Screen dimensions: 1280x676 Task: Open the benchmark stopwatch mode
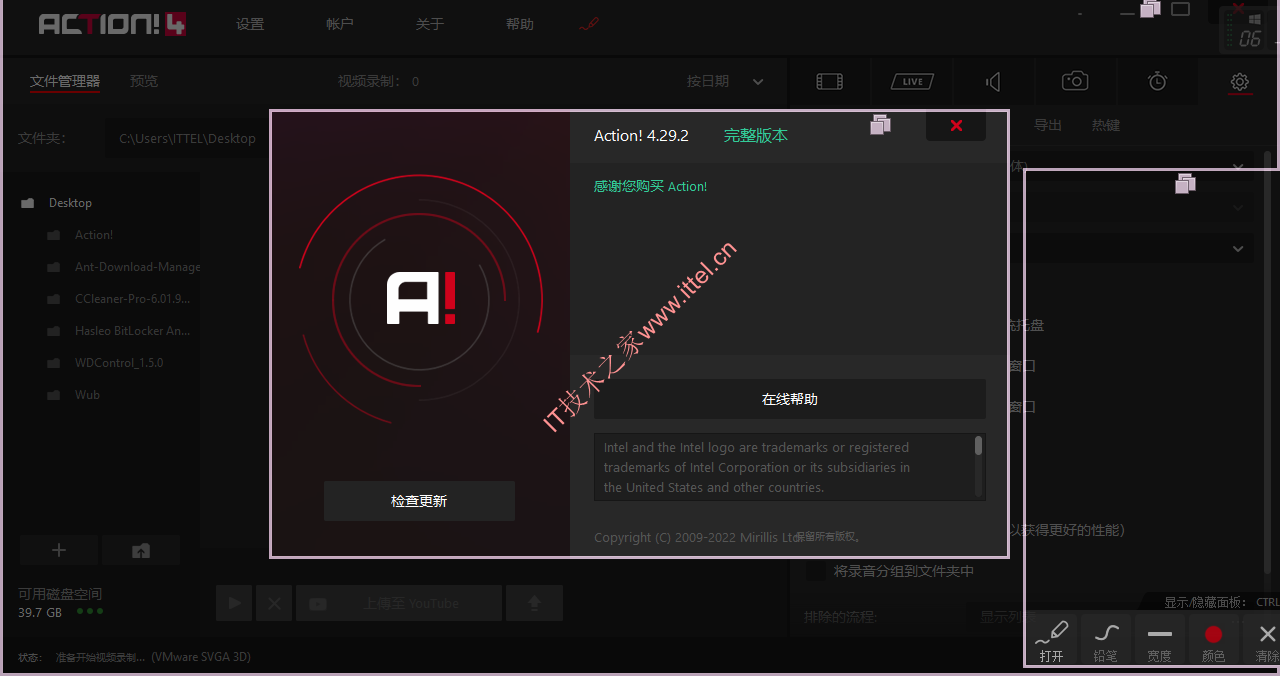tap(1157, 81)
